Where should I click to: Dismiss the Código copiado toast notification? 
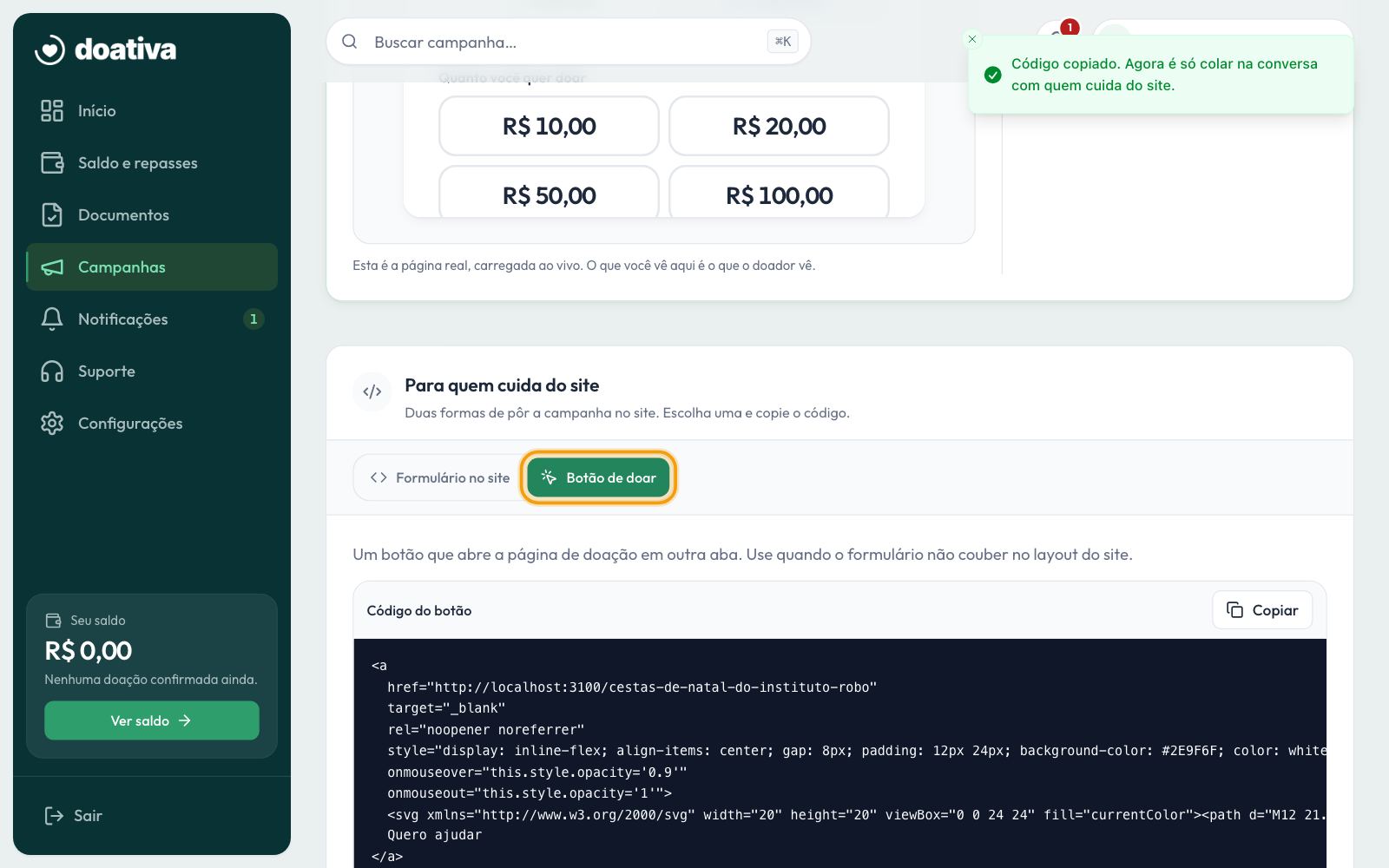pyautogui.click(x=972, y=39)
